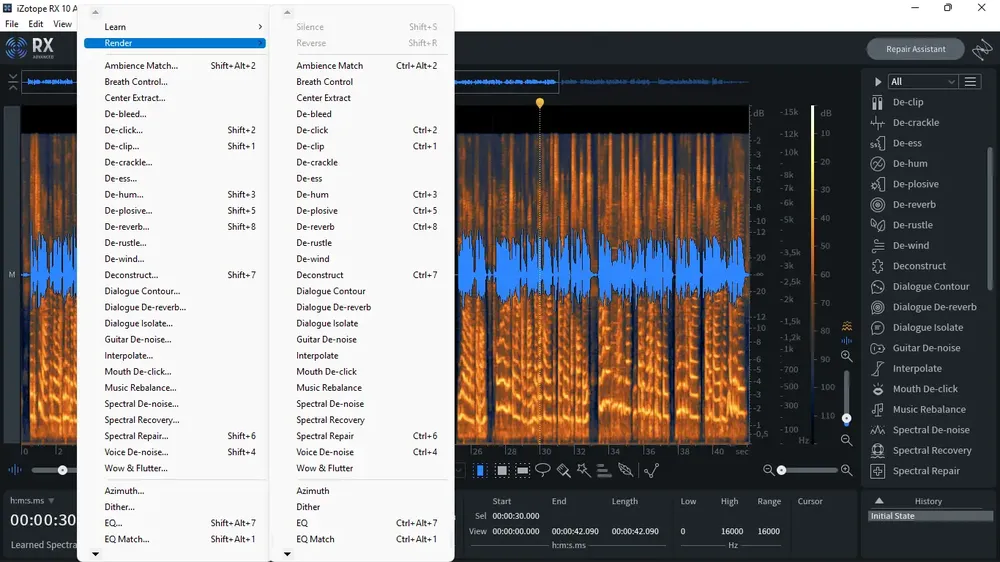Click the time zoom-in magnifier
Viewport: 1000px width, 562px height.
coord(846,470)
